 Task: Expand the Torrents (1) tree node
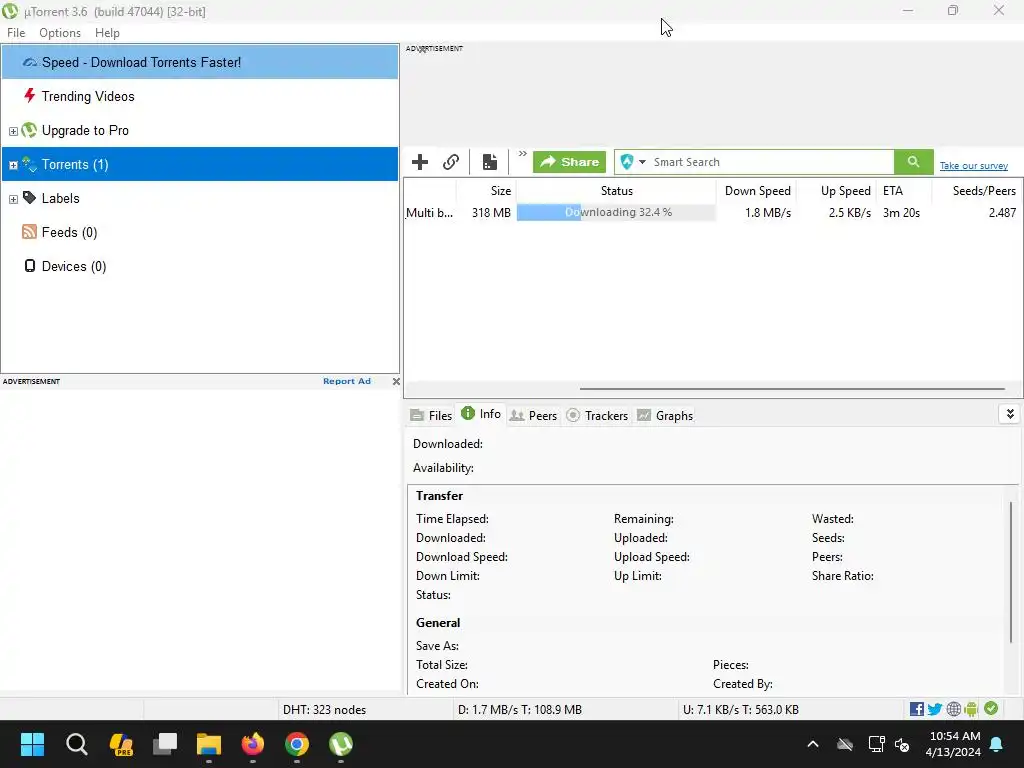tap(13, 165)
